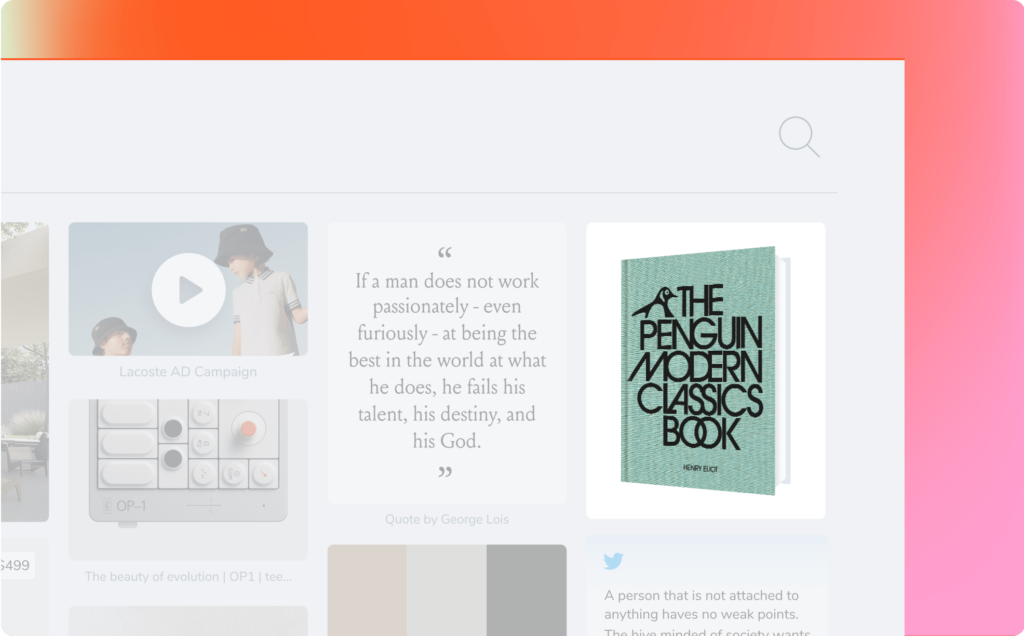
Task: Click the $499 price tag
Action: [x=16, y=565]
